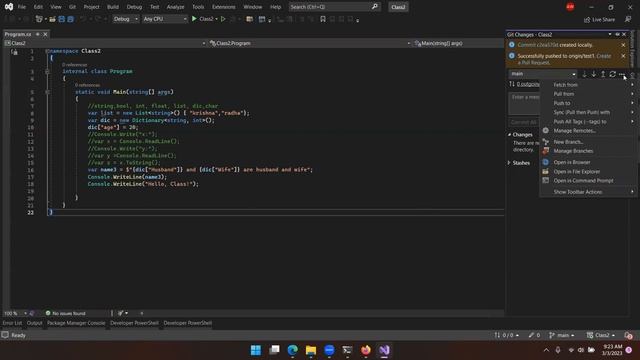Choose 'Show Toolbar Actions' in the menu

[588, 192]
